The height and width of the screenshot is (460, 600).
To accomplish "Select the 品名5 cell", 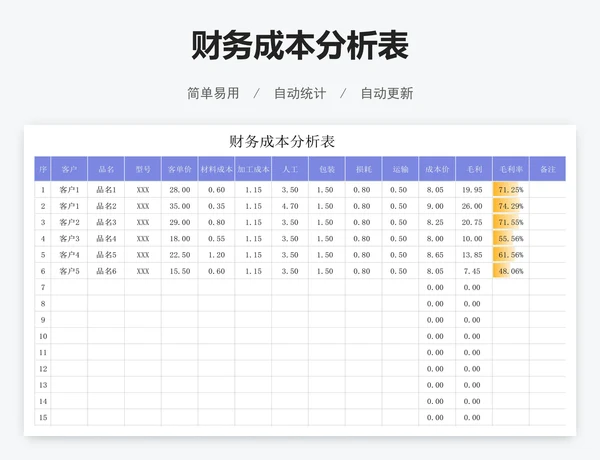I will pos(106,254).
